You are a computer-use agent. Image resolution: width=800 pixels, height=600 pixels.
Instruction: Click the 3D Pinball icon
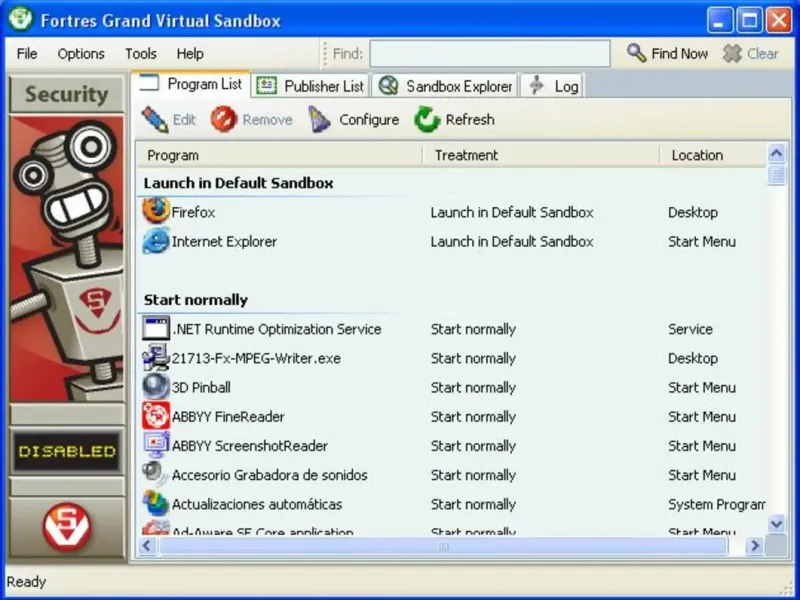tap(156, 387)
